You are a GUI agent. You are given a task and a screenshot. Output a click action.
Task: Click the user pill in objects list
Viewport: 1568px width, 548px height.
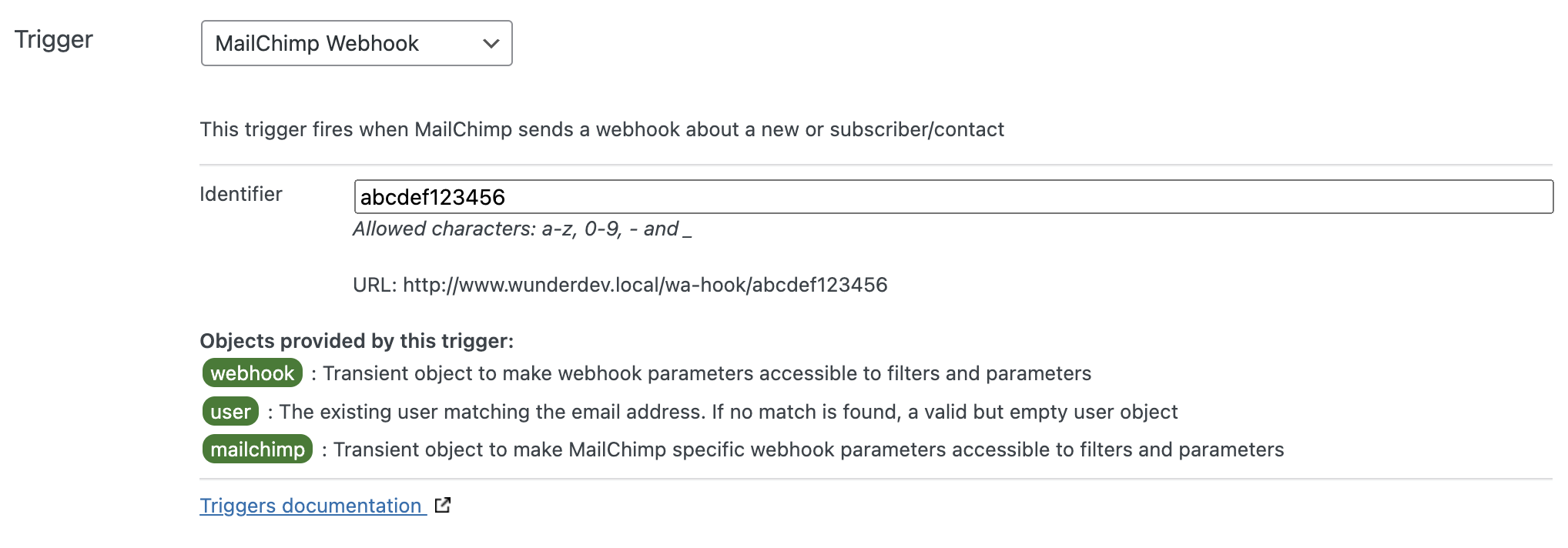click(x=230, y=411)
